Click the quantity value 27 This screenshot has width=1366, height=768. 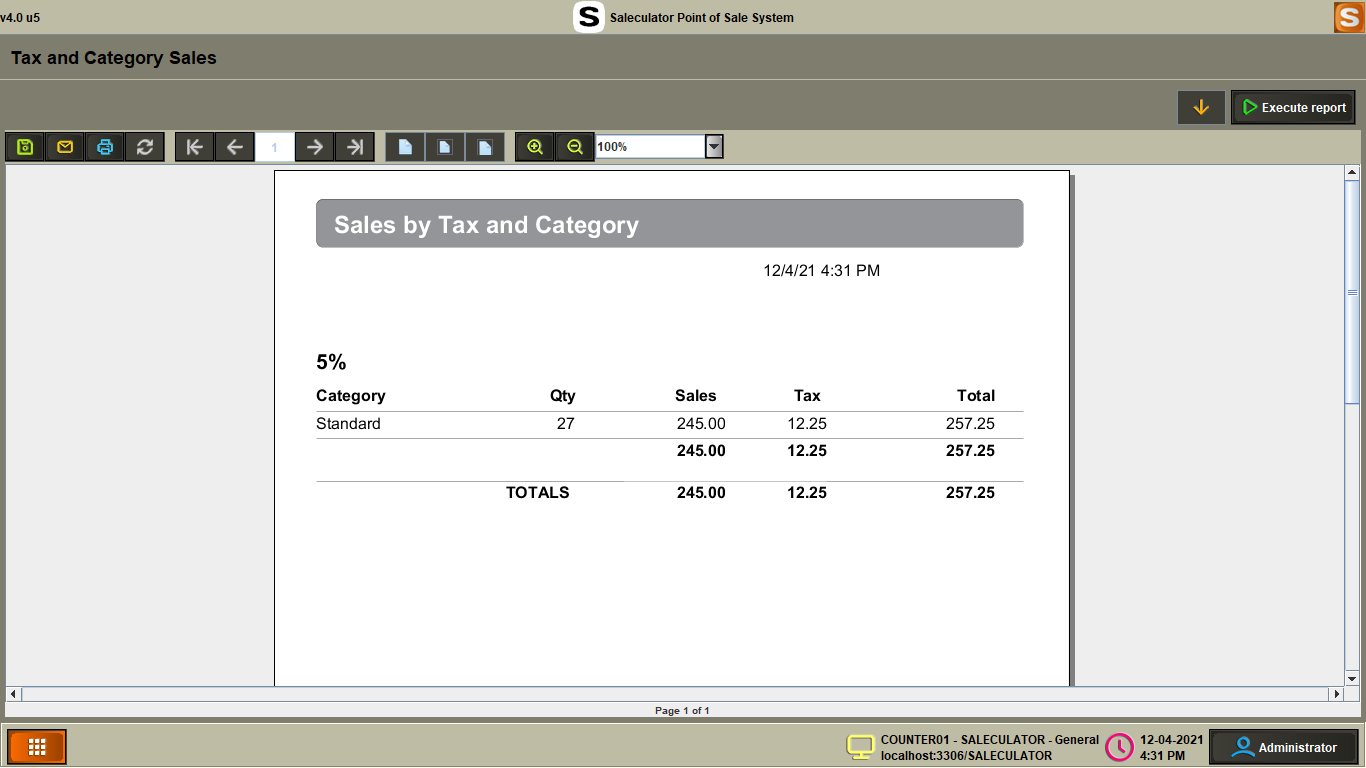pyautogui.click(x=566, y=424)
